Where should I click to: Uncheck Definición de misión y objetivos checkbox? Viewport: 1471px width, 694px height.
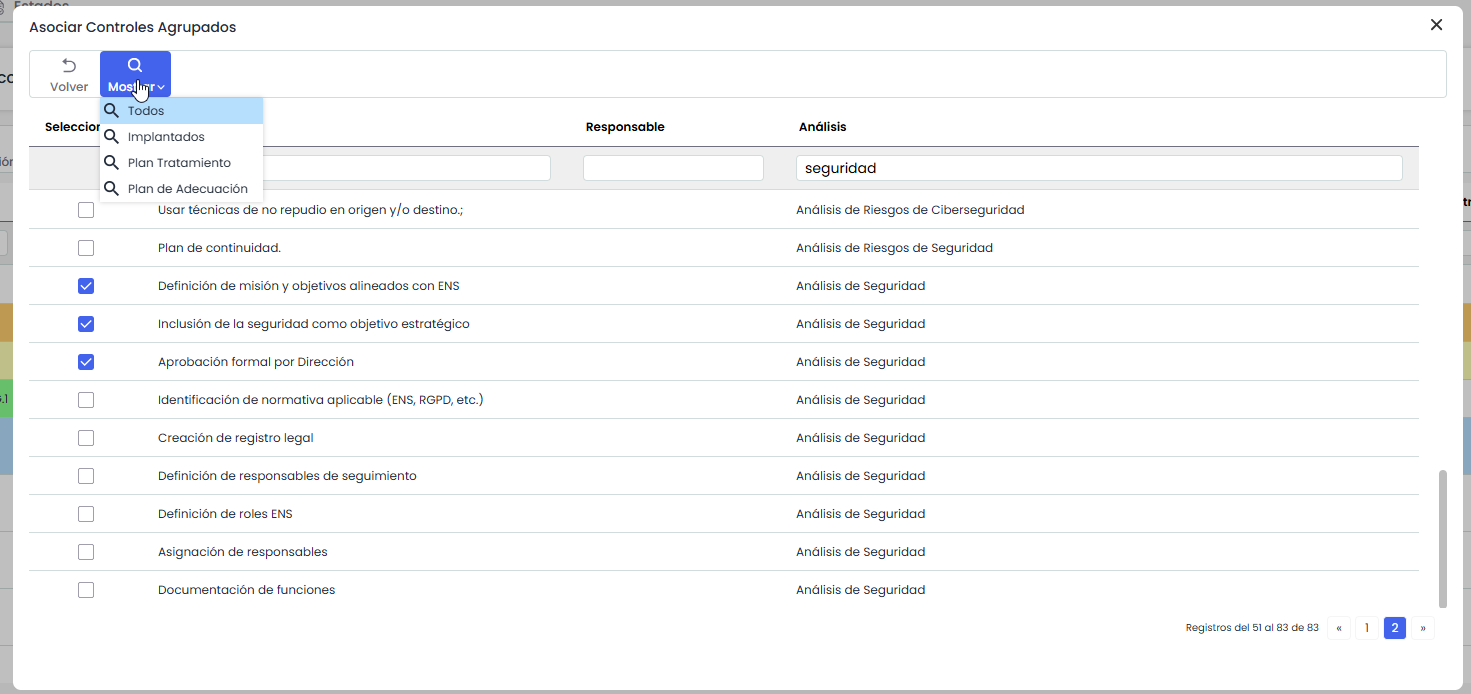point(86,286)
